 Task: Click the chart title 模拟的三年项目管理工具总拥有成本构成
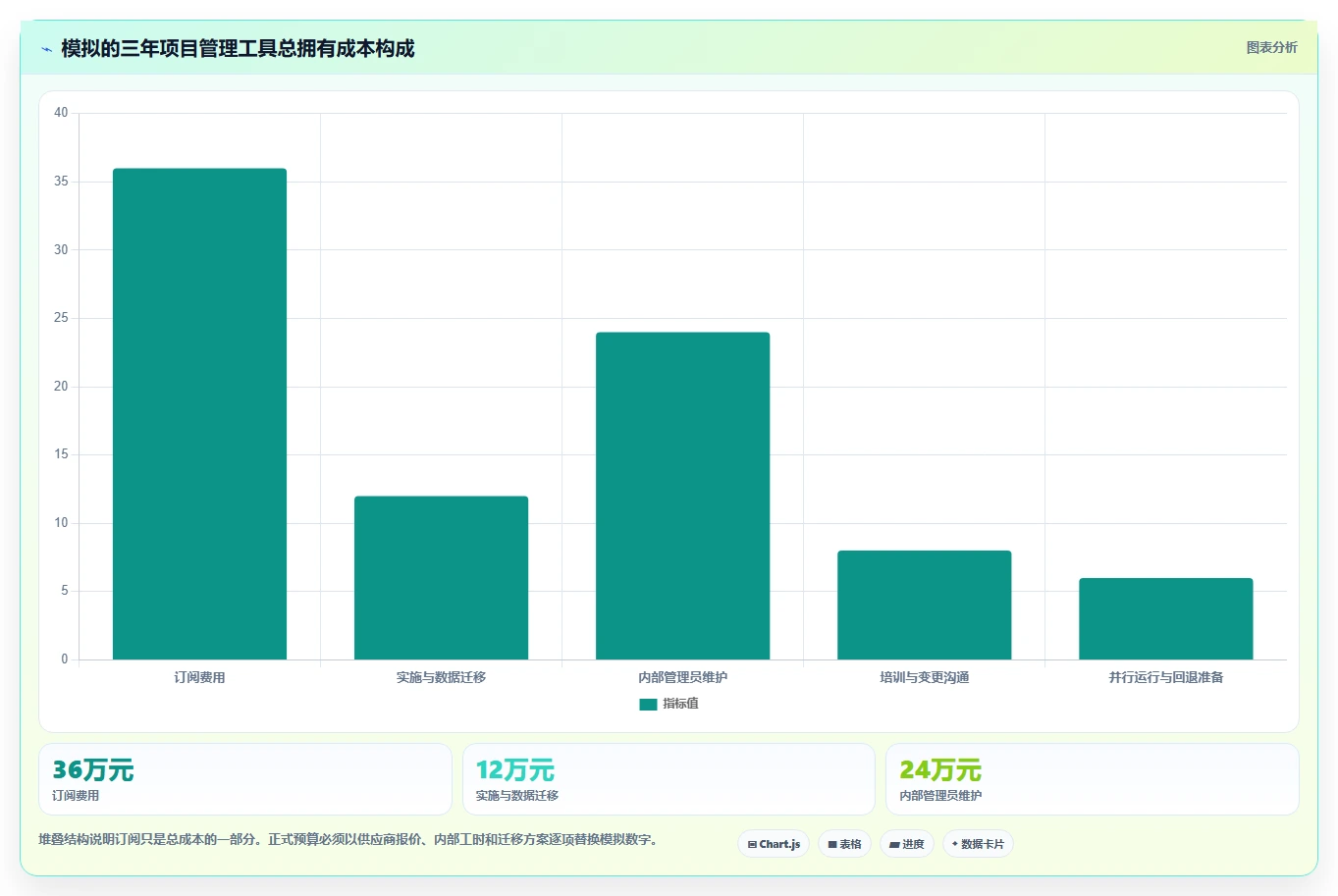coord(238,48)
